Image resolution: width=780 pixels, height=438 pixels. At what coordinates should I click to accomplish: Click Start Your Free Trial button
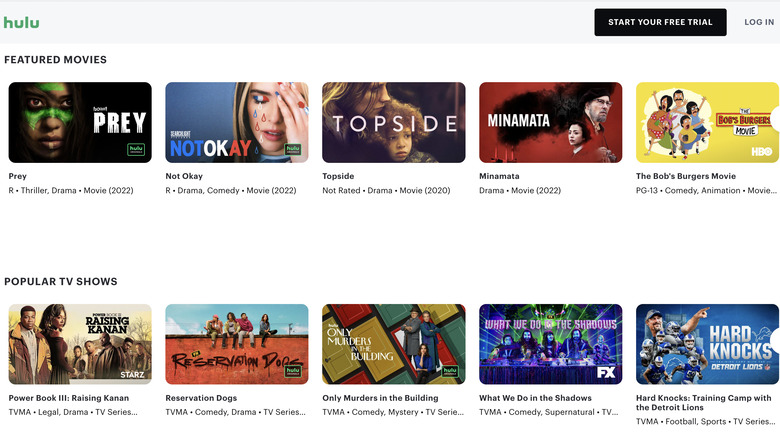(660, 22)
